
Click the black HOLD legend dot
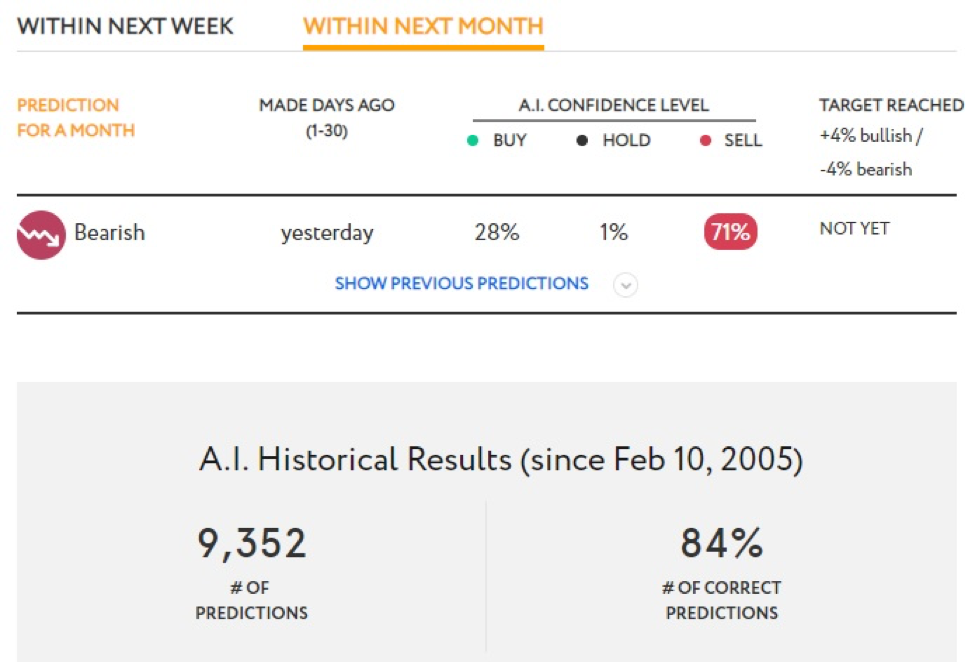[x=582, y=140]
